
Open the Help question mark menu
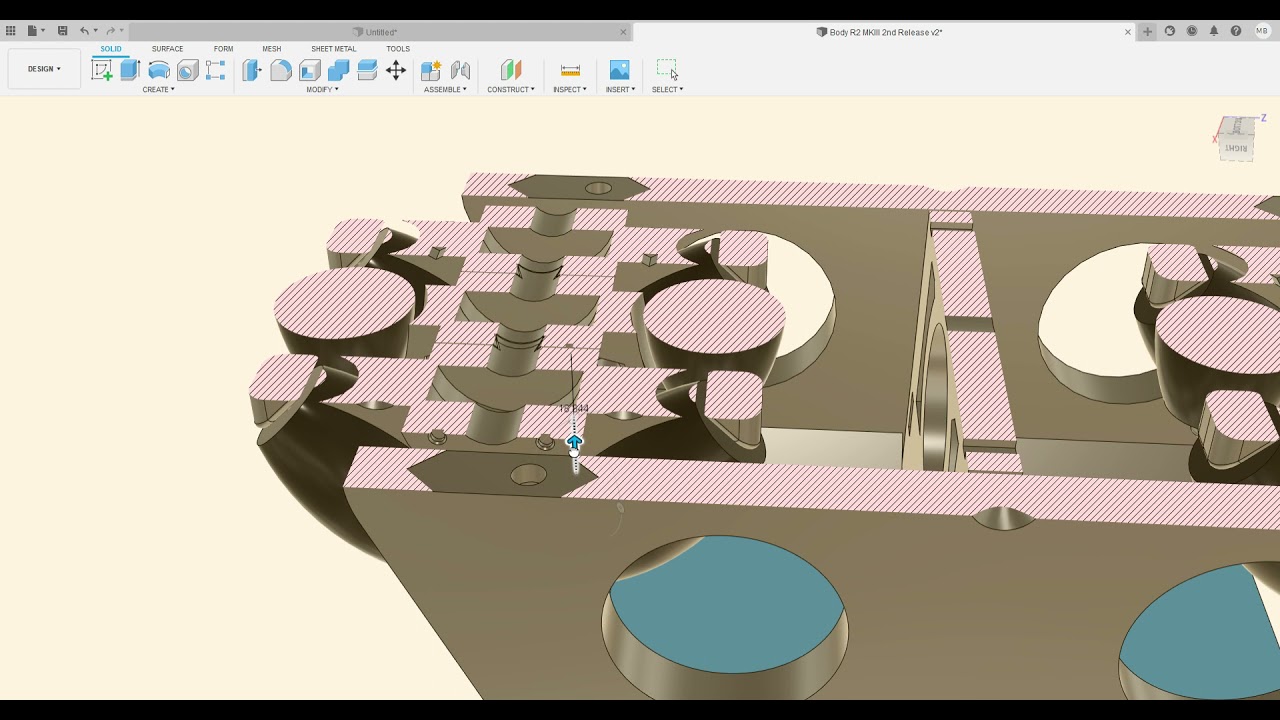[x=1236, y=31]
